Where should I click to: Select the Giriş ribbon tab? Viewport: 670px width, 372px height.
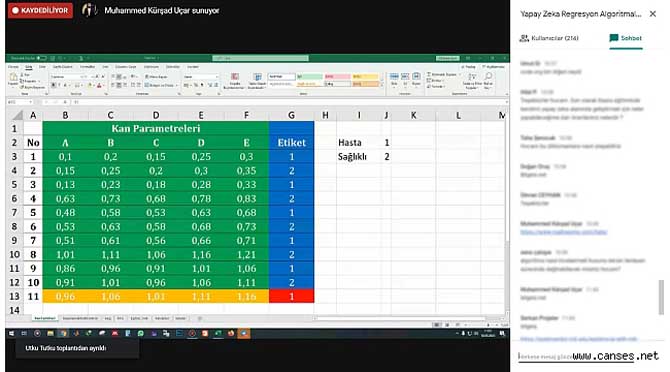(x=29, y=67)
